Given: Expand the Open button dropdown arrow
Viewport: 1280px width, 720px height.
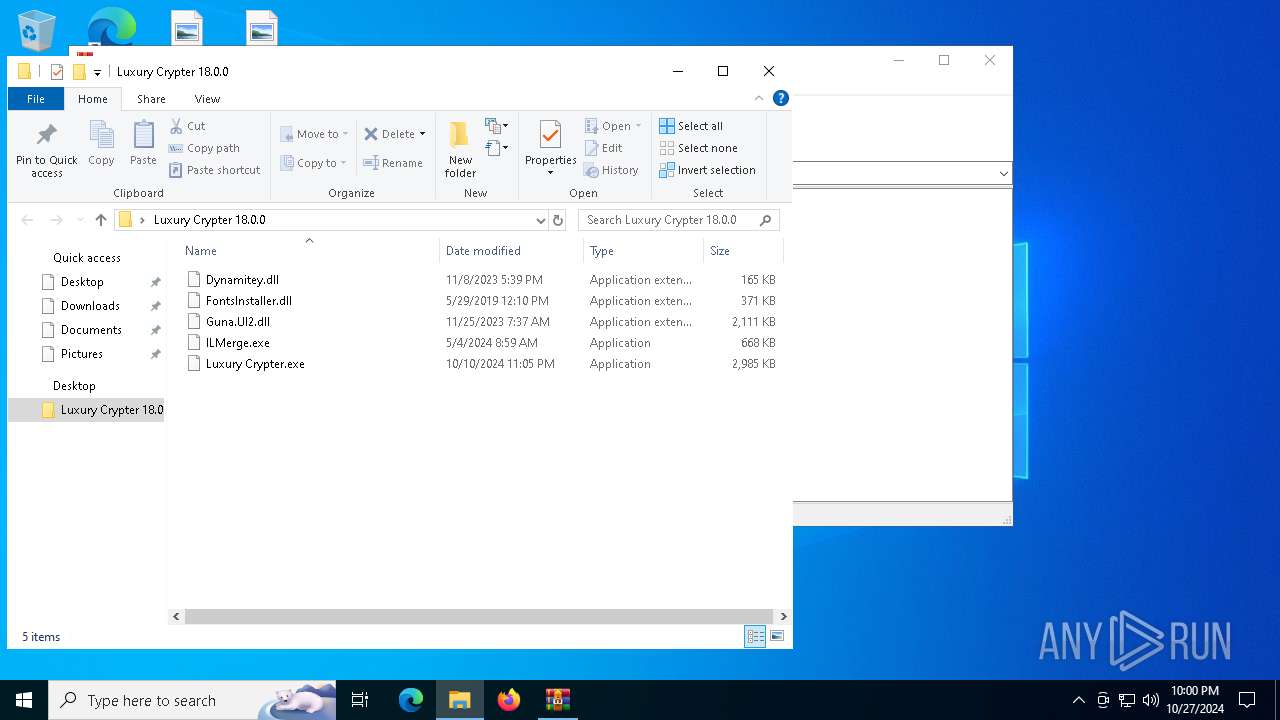Looking at the screenshot, I should 638,126.
